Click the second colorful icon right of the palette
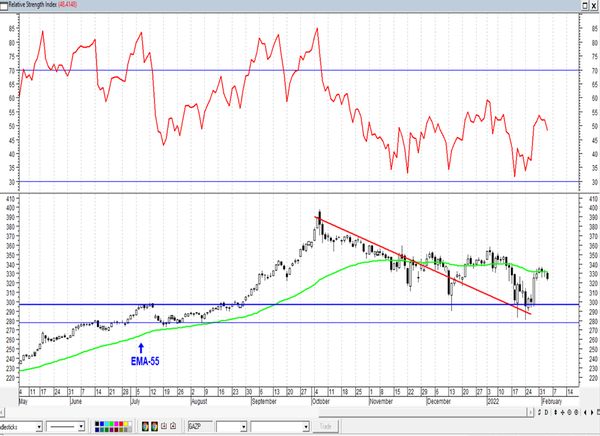Screen dimensions: 600x436 tap(153, 426)
